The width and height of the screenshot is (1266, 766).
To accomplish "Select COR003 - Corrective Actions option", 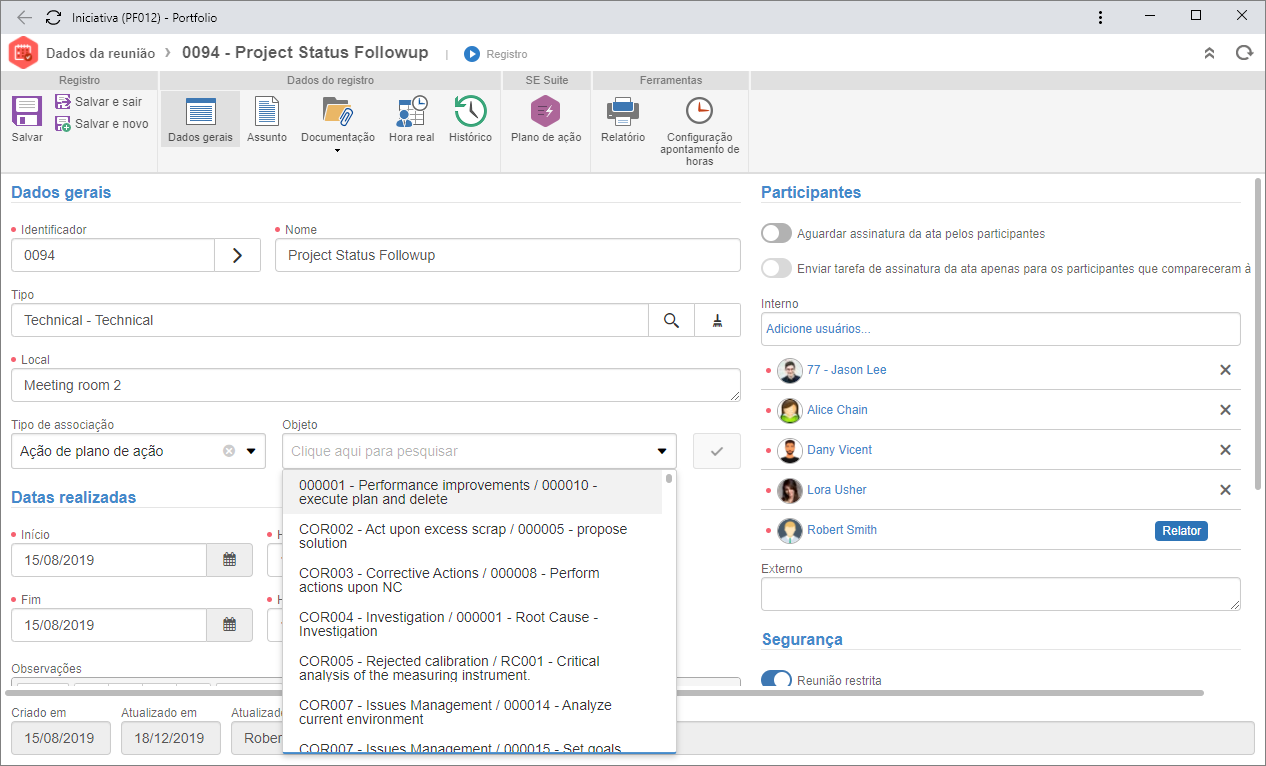I will [473, 580].
